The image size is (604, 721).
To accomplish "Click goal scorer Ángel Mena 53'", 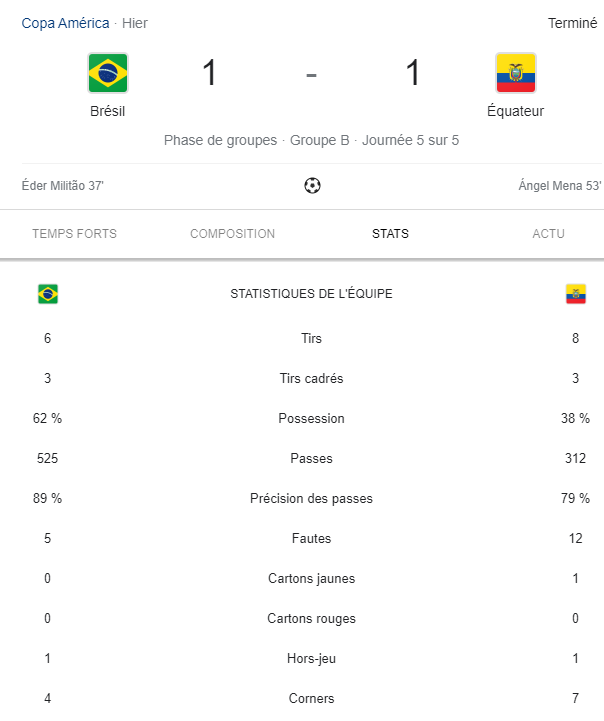I will [x=560, y=186].
